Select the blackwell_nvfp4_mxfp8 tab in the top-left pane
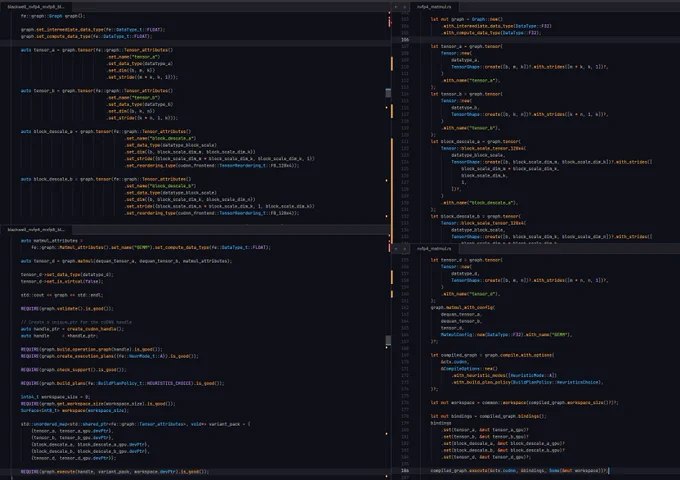Screen dimensions: 680x480 pyautogui.click(x=36, y=7)
